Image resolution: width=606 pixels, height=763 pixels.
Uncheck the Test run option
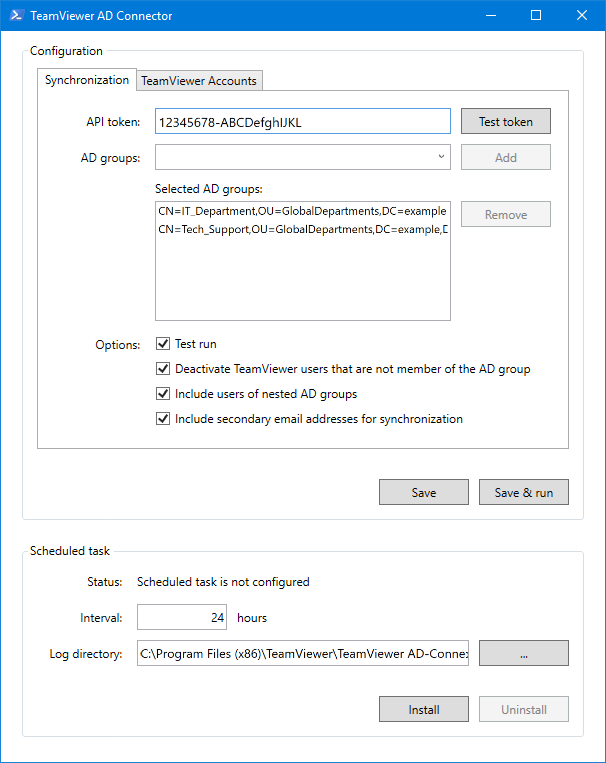point(163,344)
